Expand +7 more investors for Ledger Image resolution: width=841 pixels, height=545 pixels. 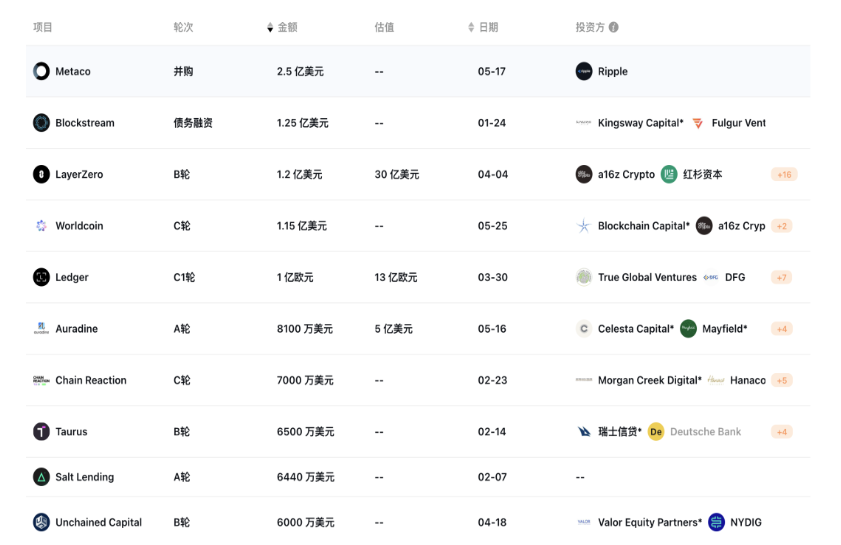point(781,277)
